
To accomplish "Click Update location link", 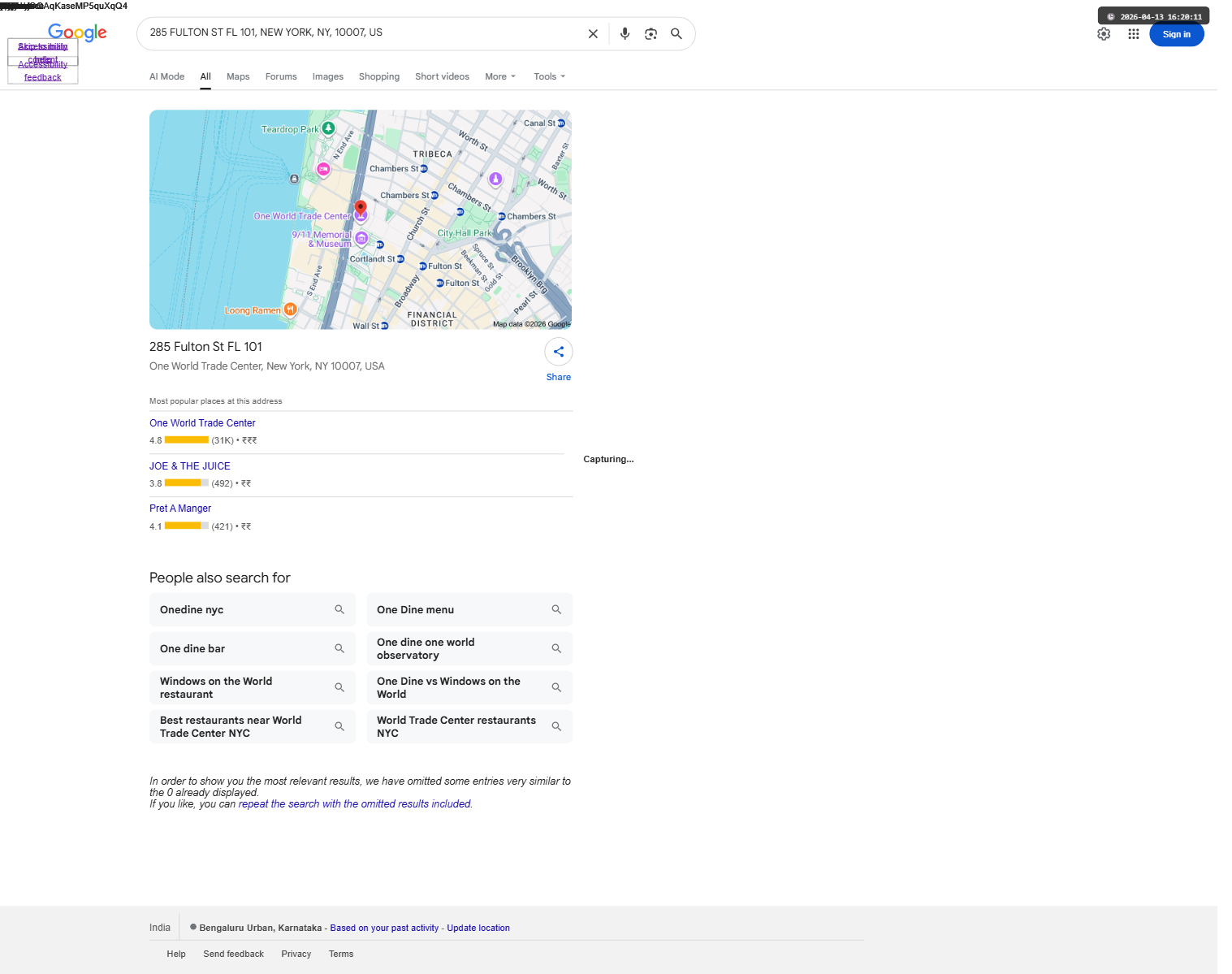I will (x=478, y=928).
